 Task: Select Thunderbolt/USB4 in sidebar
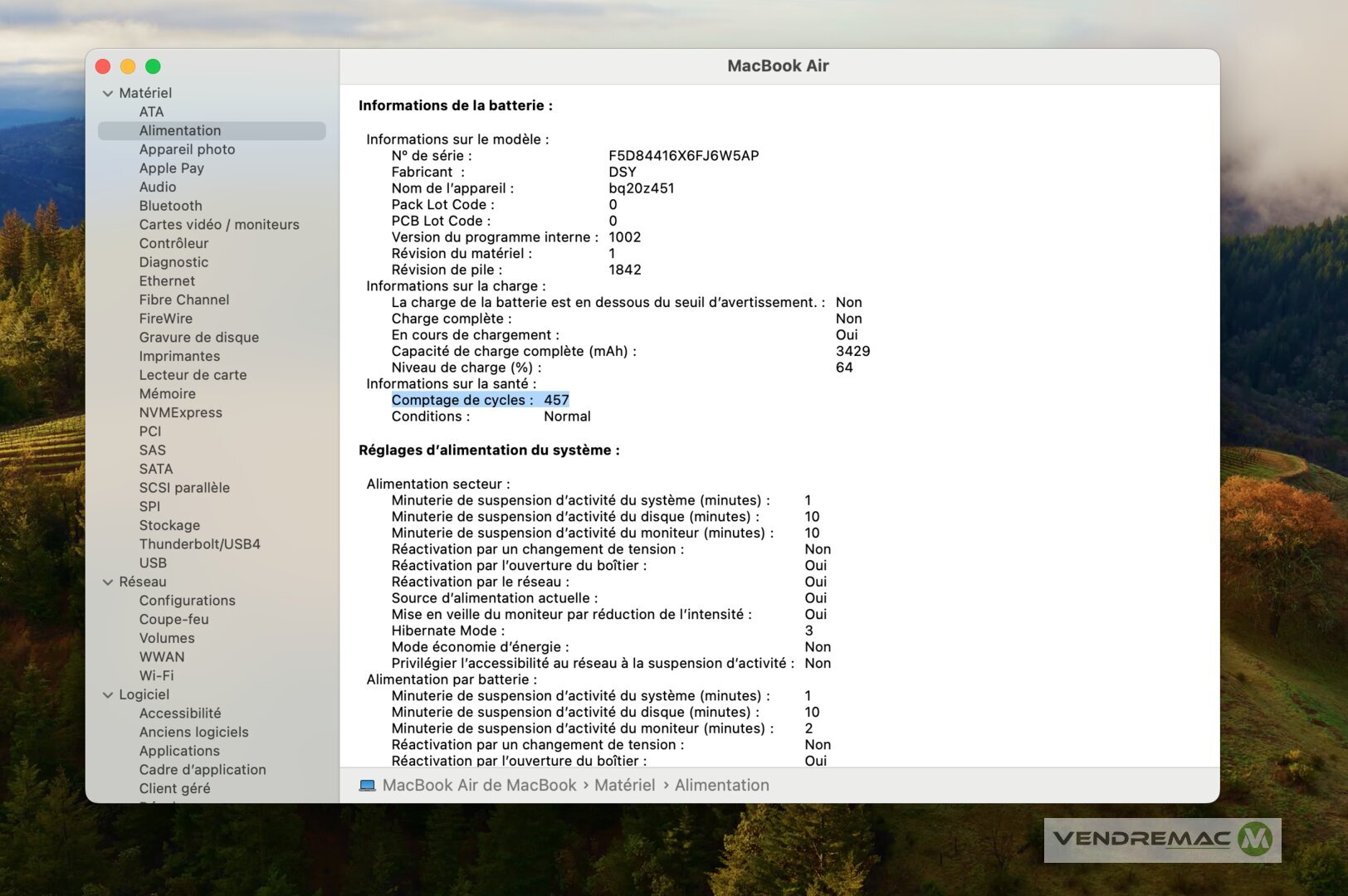(199, 544)
